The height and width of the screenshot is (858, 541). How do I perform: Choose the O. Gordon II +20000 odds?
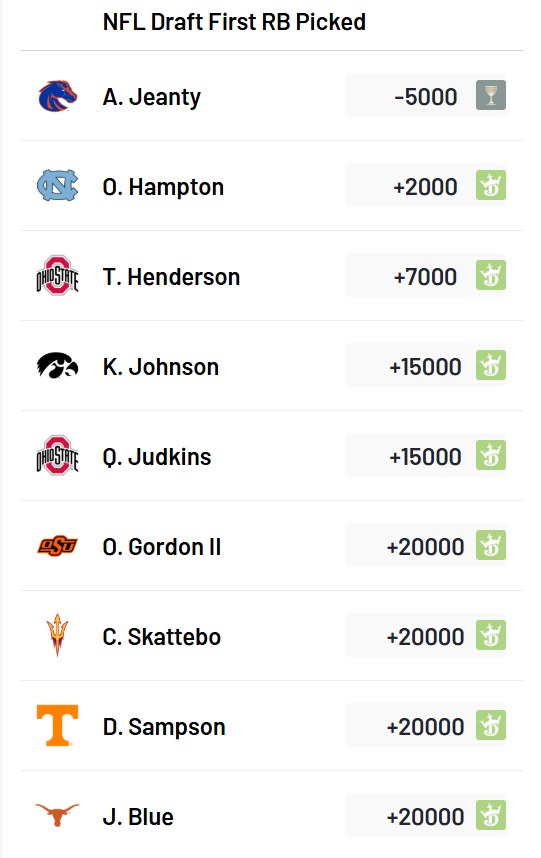click(426, 545)
